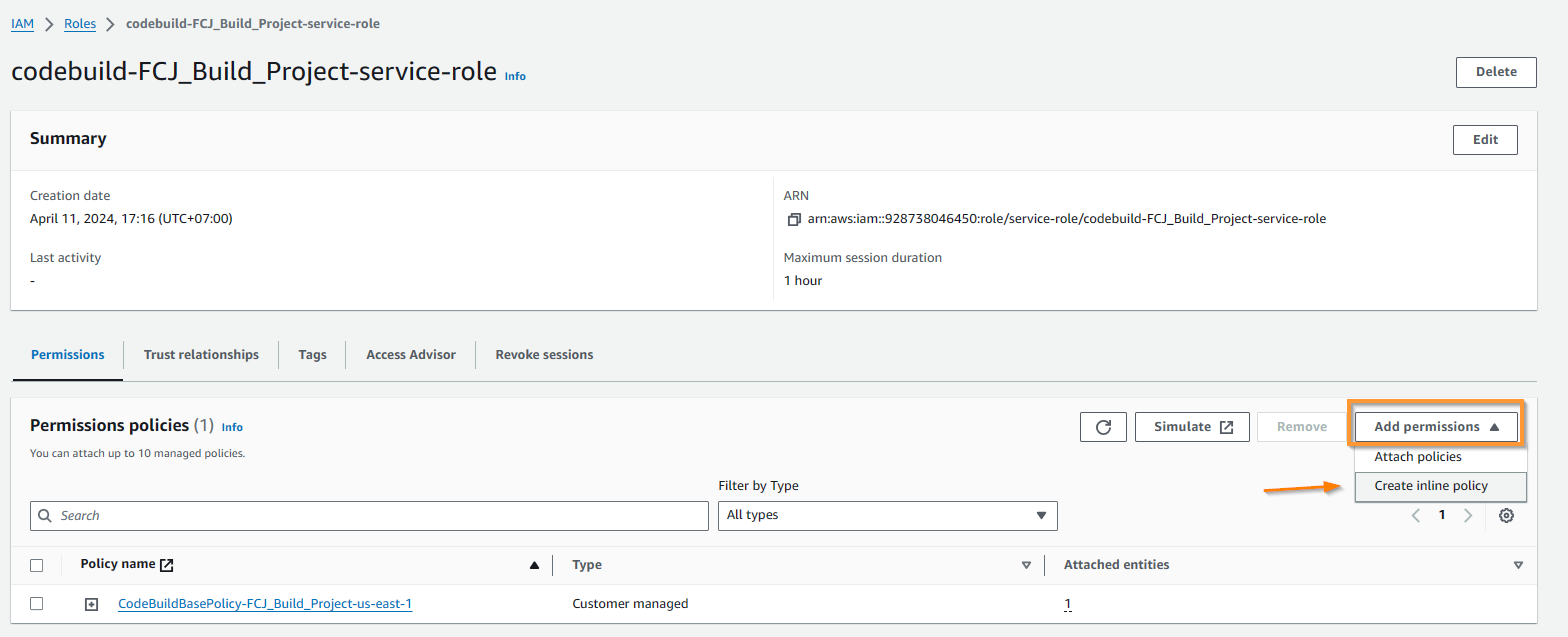
Task: Go to the Roles breadcrumb link
Action: 80,24
